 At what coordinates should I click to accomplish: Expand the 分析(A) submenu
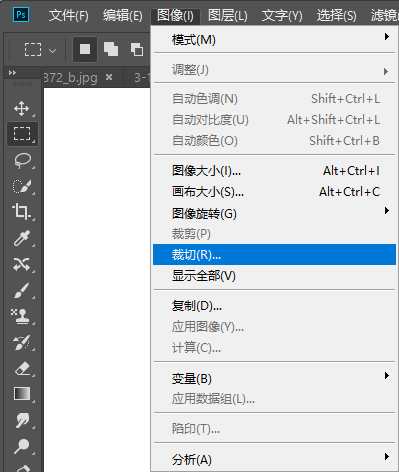coord(274,459)
